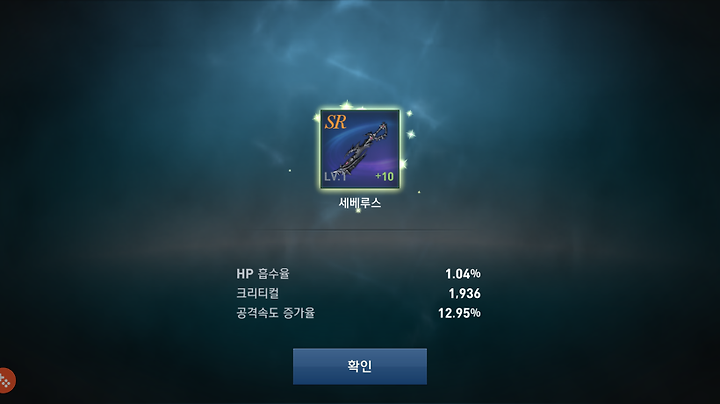Screen dimensions: 720x404
Task: Click the 1,936 critical value
Action: coord(464,293)
